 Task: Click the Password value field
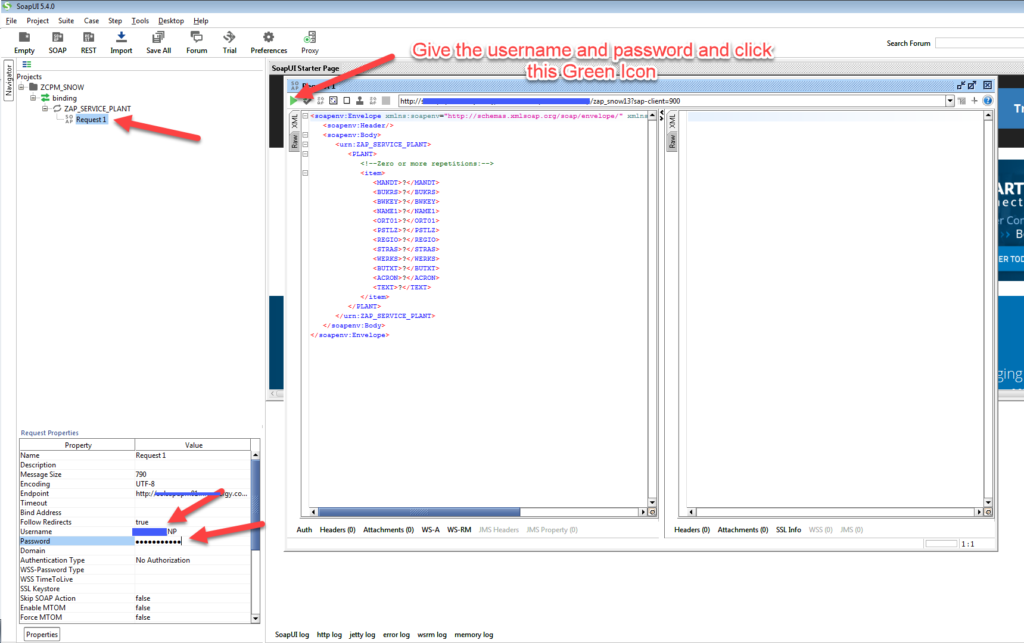(x=192, y=541)
